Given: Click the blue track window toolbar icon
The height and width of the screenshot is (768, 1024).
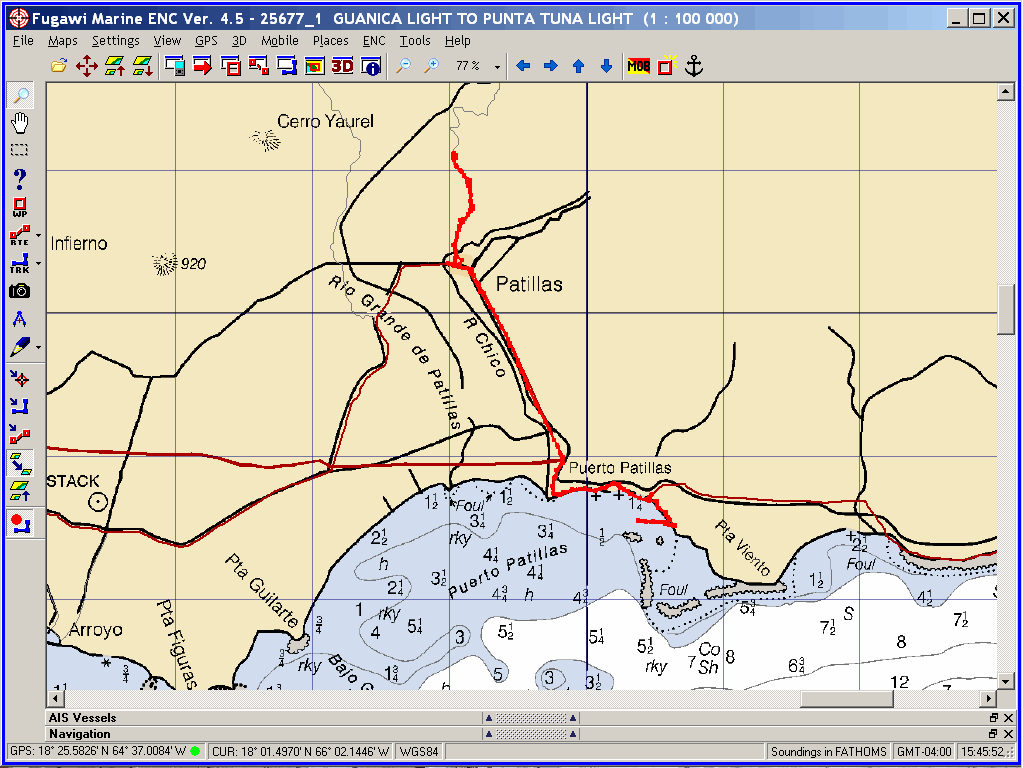Looking at the screenshot, I should 287,66.
